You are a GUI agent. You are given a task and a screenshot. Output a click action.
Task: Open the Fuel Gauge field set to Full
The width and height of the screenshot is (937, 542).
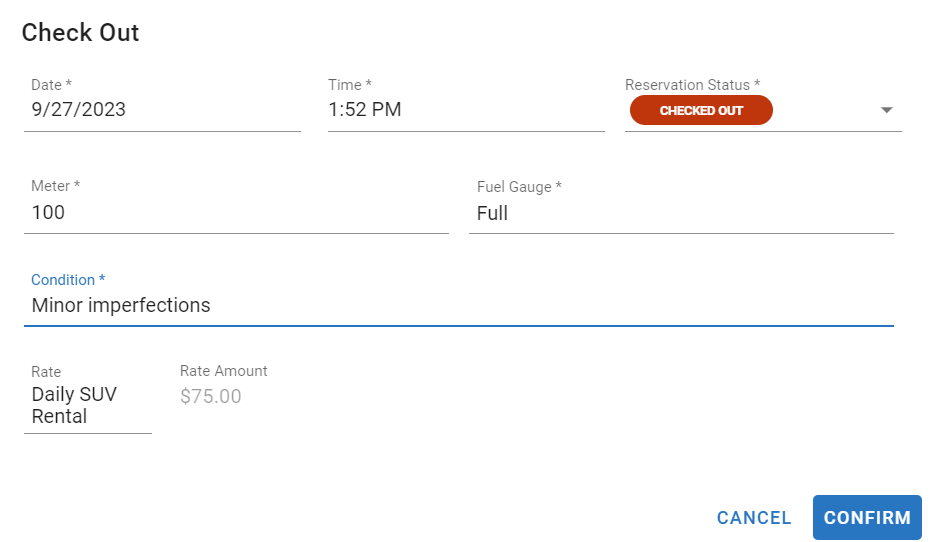(680, 213)
